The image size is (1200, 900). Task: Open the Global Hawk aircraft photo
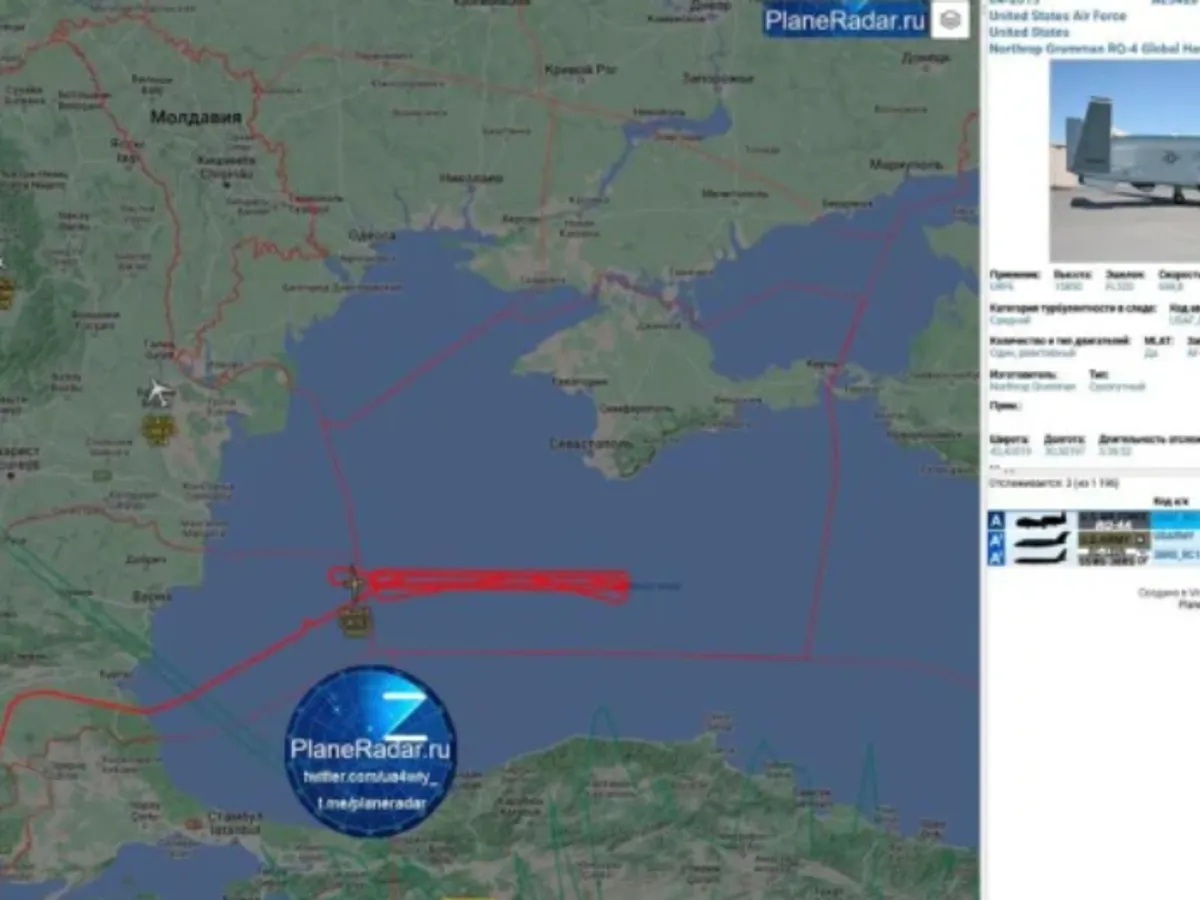1124,160
